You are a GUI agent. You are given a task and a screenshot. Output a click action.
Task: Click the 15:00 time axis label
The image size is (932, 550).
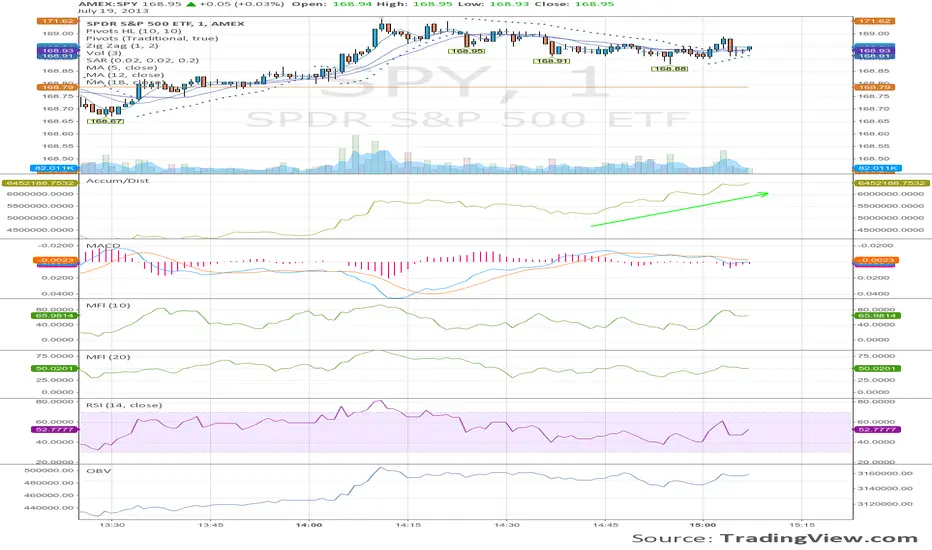[x=703, y=525]
